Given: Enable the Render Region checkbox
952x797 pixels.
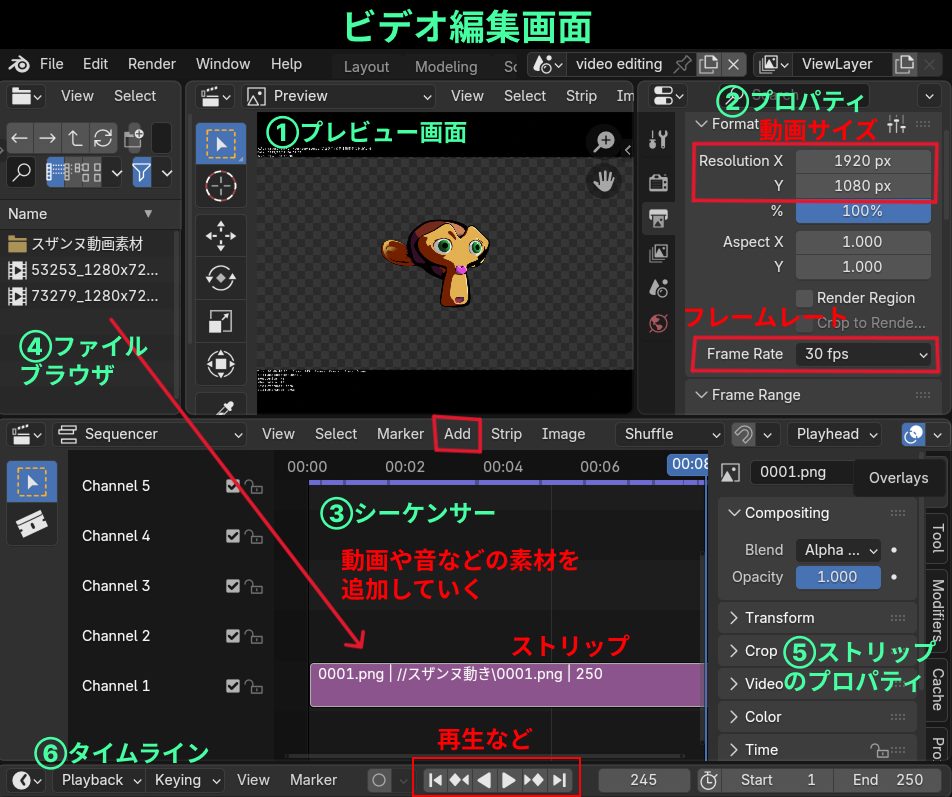Looking at the screenshot, I should pos(804,298).
